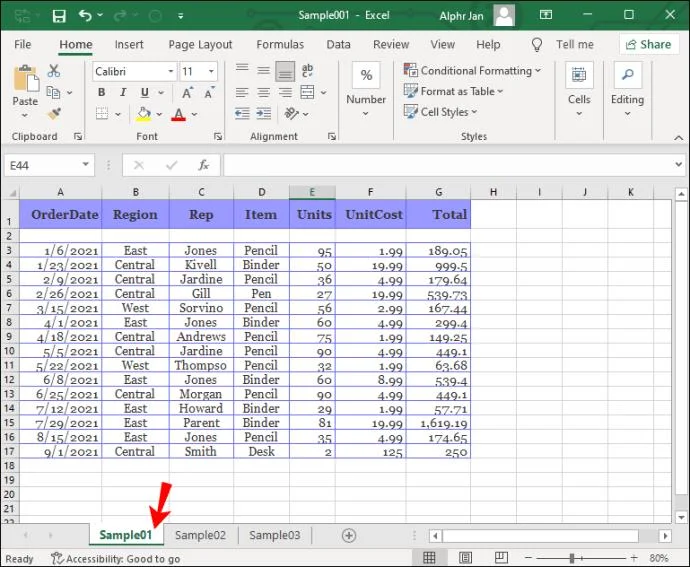Viewport: 690px width, 567px height.
Task: Toggle Align Left
Action: click(x=242, y=92)
